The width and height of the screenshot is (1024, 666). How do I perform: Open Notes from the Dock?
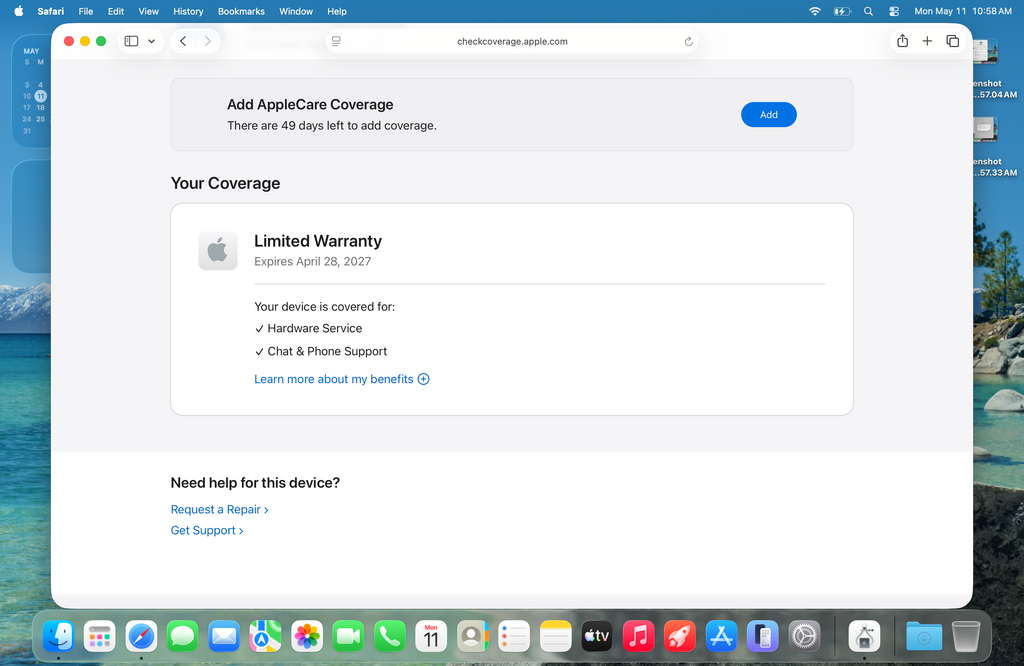[556, 636]
